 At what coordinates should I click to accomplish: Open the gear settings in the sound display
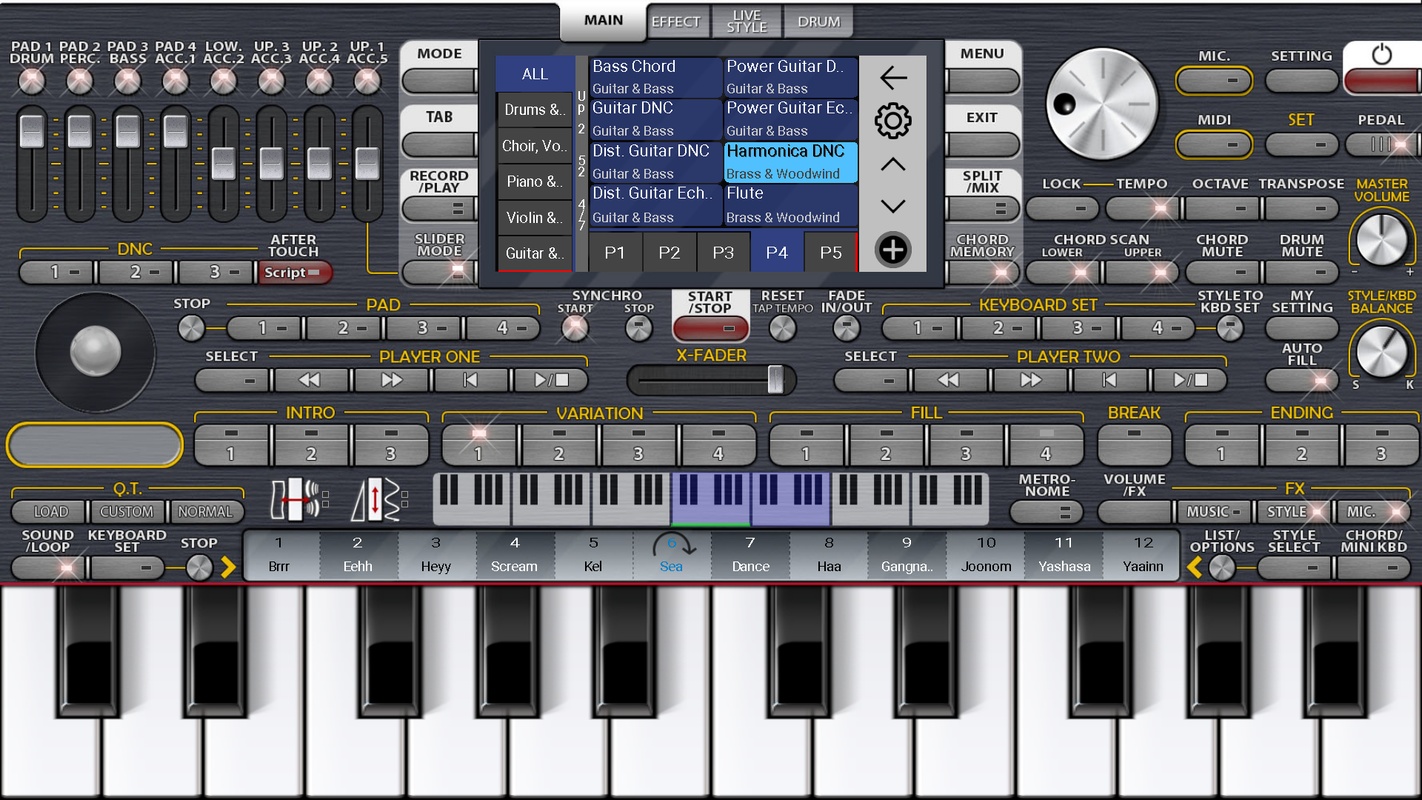[x=892, y=122]
